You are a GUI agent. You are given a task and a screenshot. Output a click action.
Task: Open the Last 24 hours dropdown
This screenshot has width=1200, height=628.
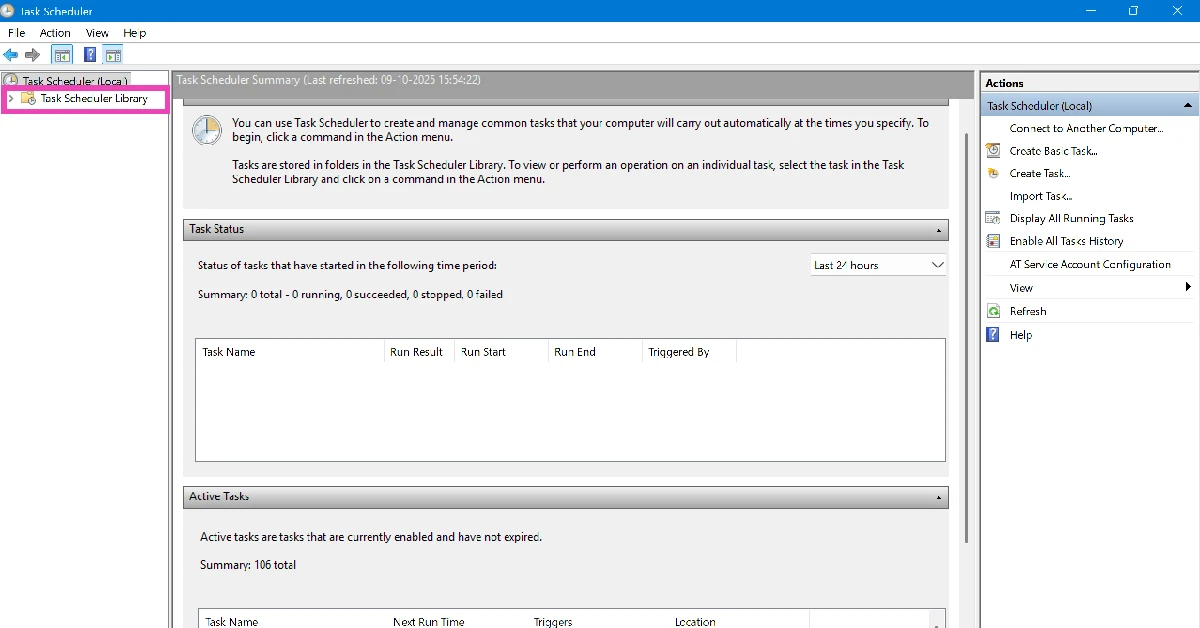click(x=878, y=265)
